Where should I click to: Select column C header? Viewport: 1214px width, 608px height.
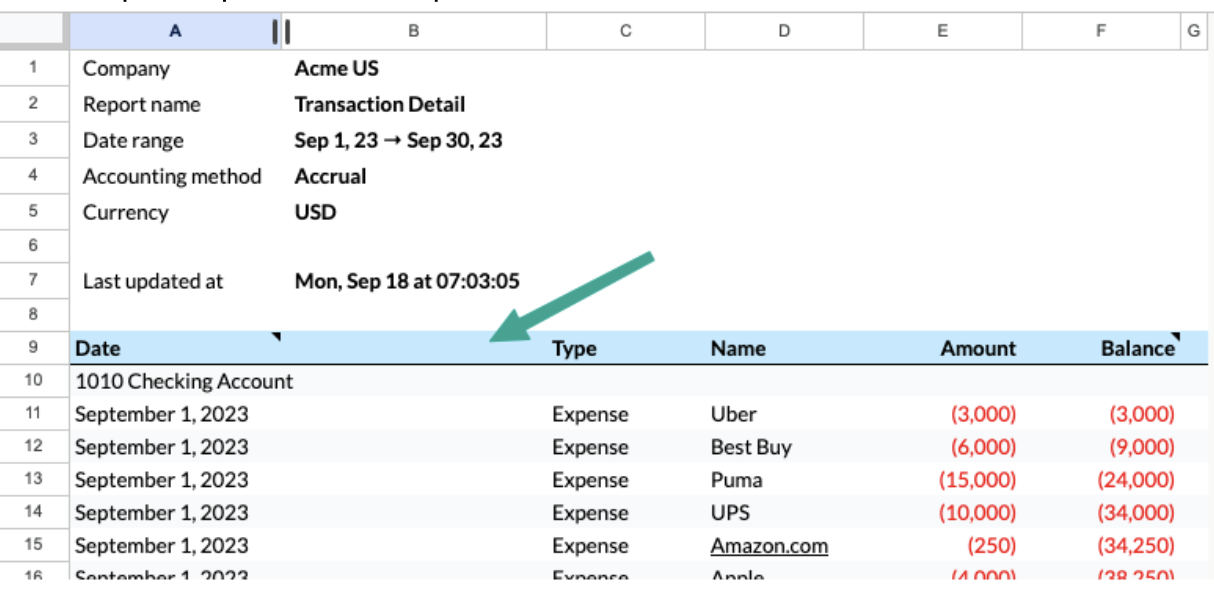(x=625, y=31)
